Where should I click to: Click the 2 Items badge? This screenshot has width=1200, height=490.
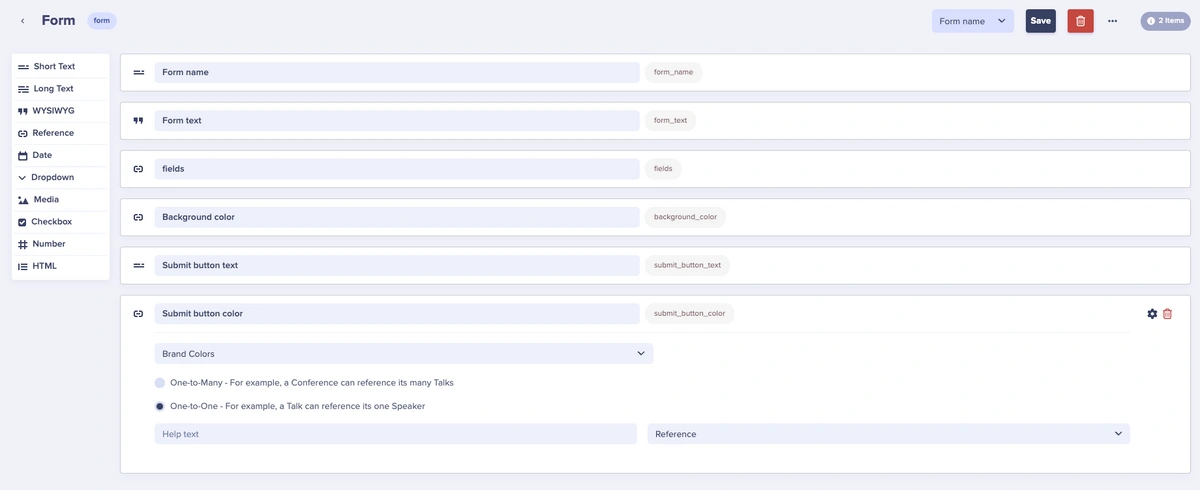pyautogui.click(x=1165, y=21)
